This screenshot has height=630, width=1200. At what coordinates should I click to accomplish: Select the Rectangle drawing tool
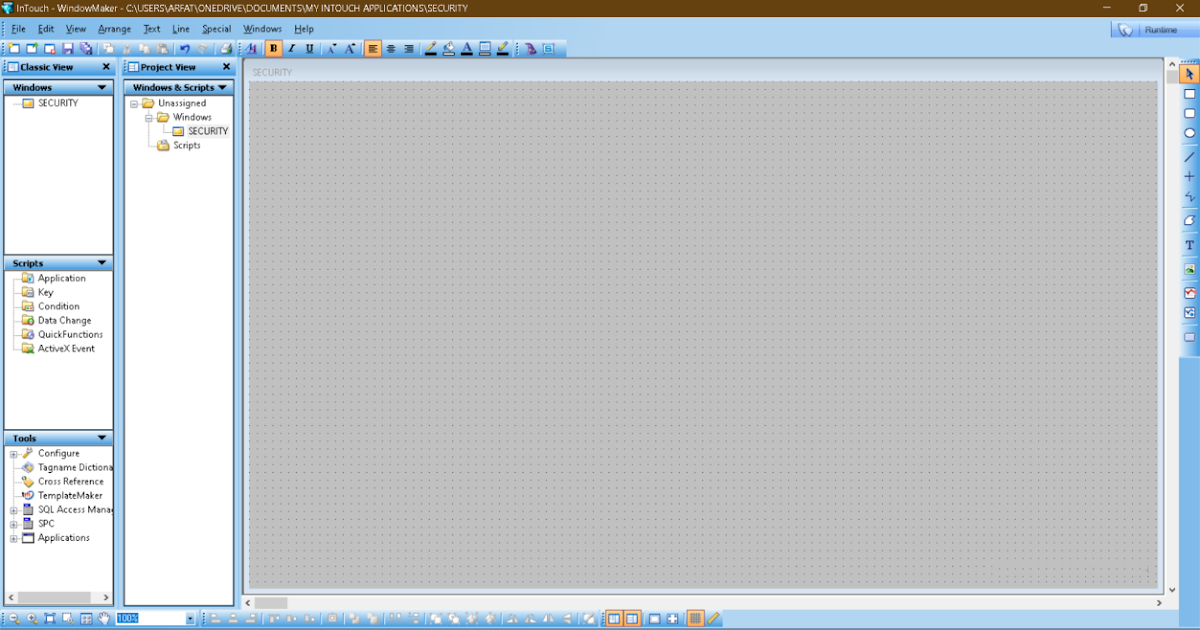pos(1189,93)
